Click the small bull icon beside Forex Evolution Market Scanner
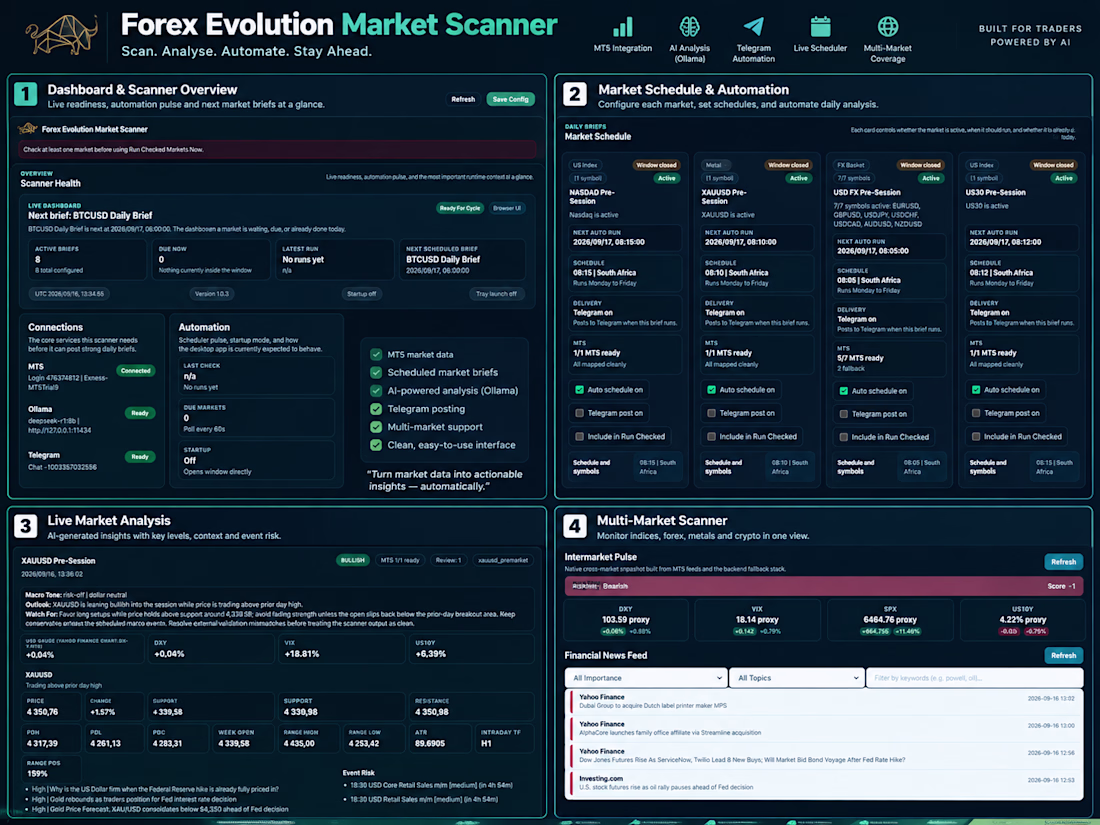 pyautogui.click(x=27, y=128)
